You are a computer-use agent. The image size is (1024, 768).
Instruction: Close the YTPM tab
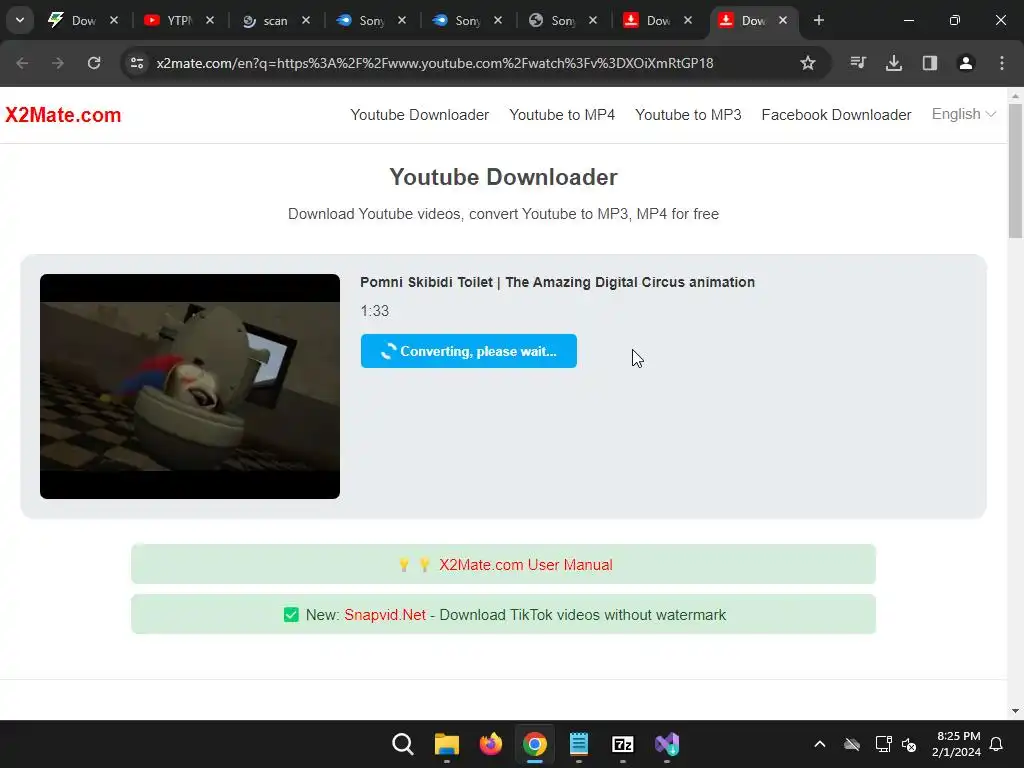click(210, 20)
